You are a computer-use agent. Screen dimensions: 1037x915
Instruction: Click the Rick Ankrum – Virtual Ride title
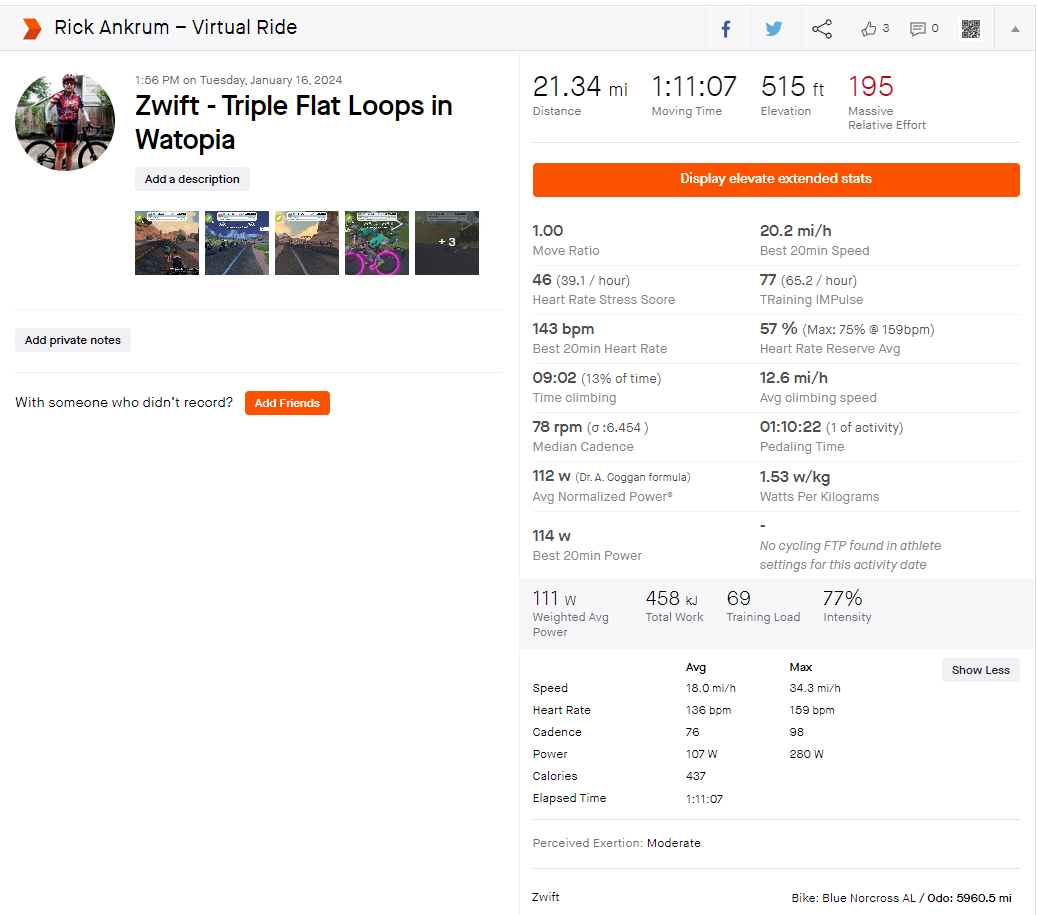(x=175, y=28)
